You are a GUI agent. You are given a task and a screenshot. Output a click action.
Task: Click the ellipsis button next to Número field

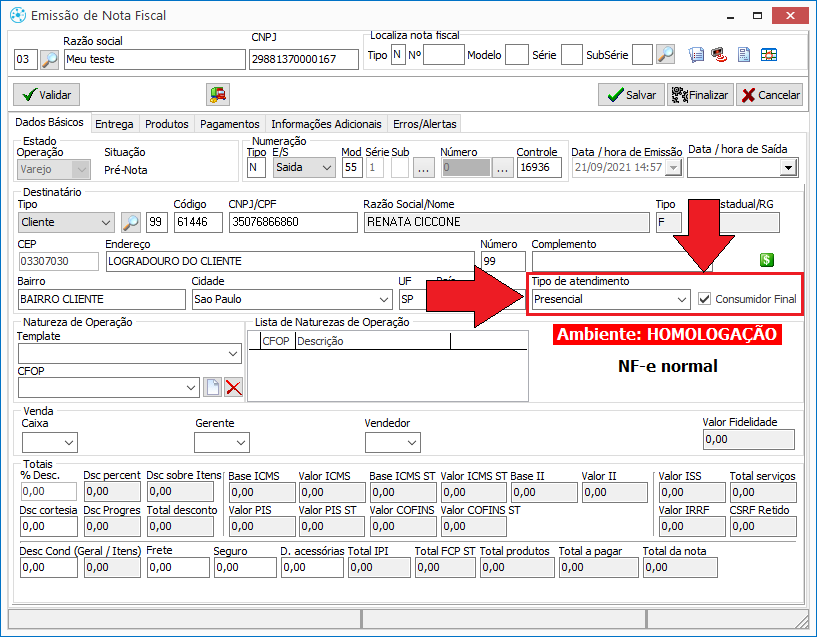click(x=502, y=168)
